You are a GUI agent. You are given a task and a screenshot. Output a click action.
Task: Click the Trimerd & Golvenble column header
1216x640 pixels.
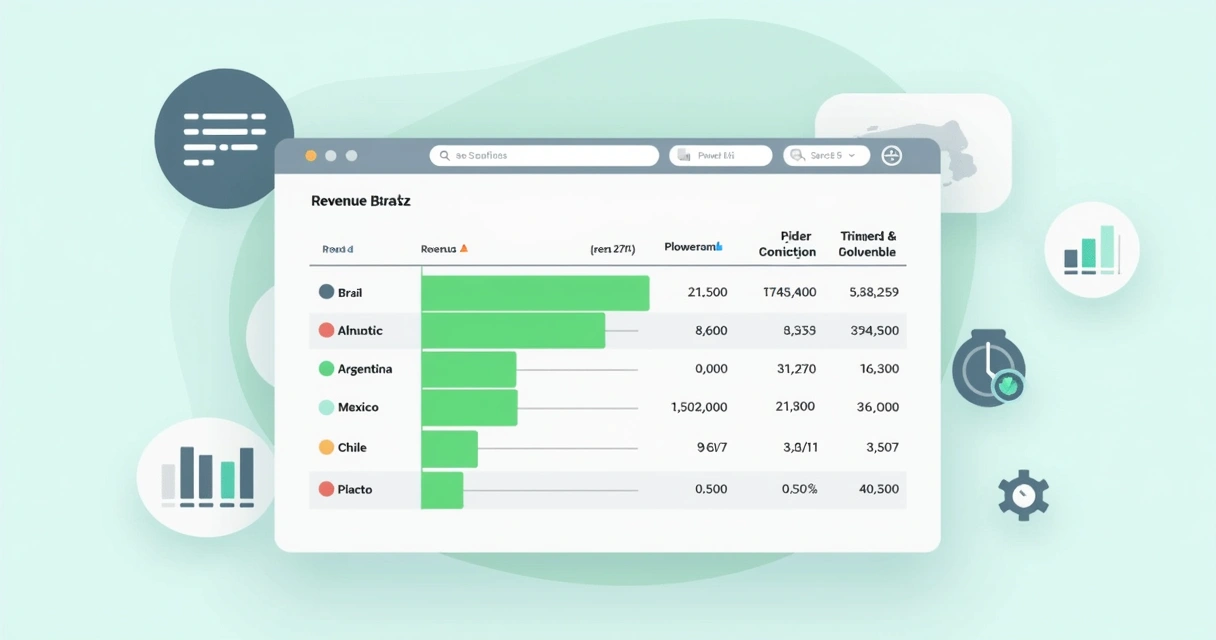click(x=867, y=244)
